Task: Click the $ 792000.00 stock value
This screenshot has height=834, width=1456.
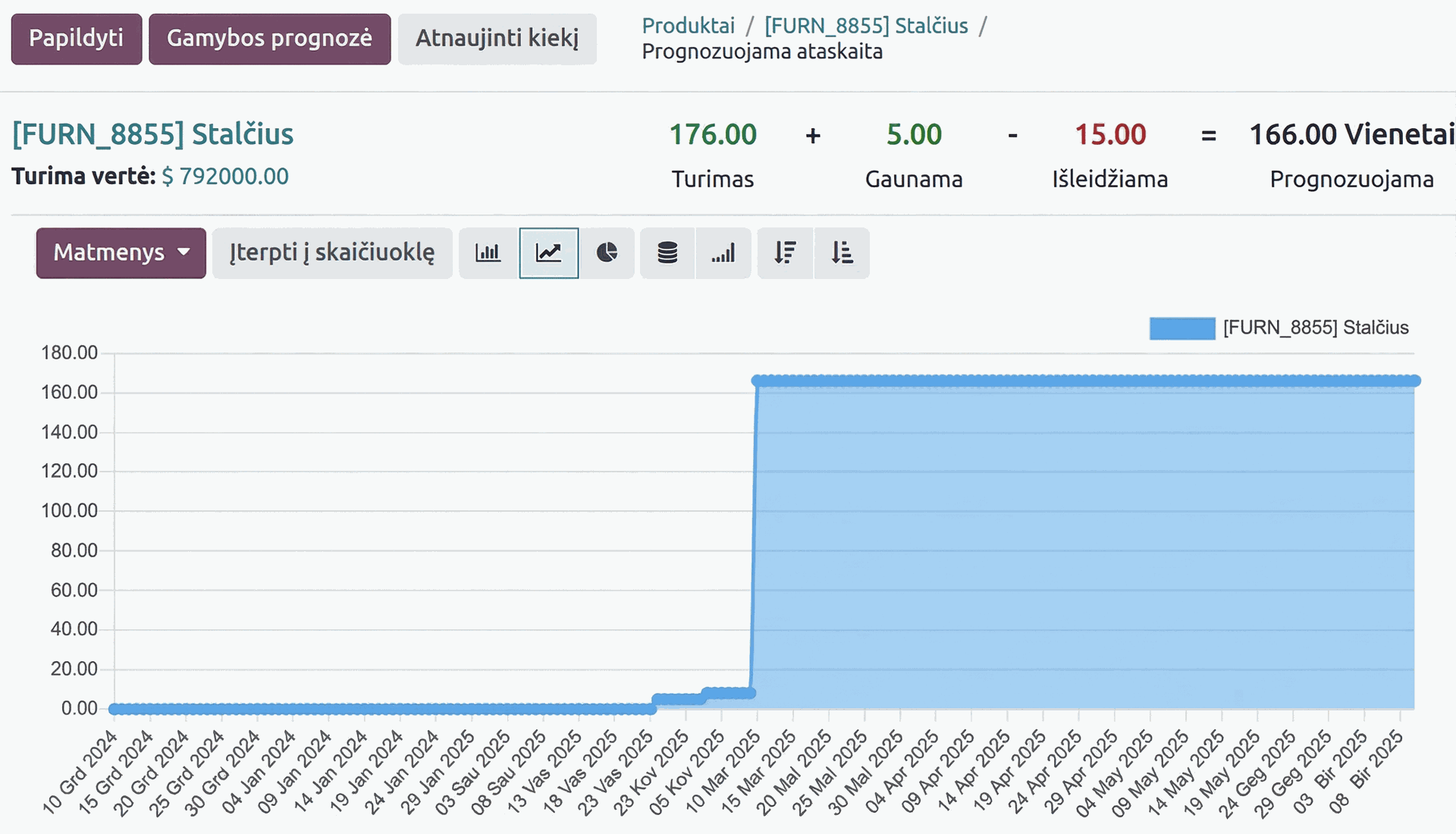Action: (225, 177)
